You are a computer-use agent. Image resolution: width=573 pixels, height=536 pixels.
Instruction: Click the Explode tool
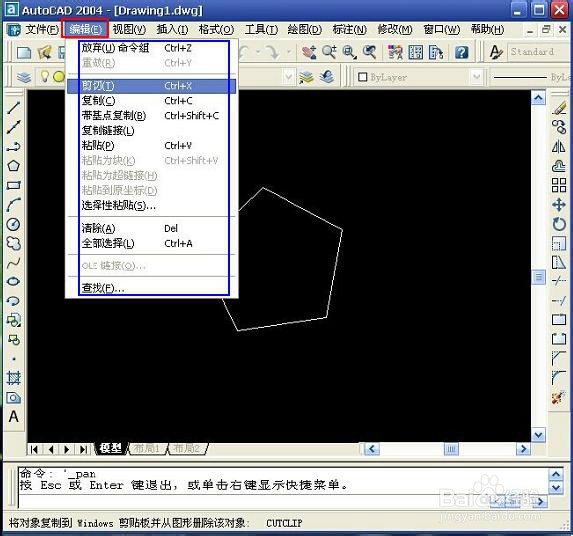557,398
